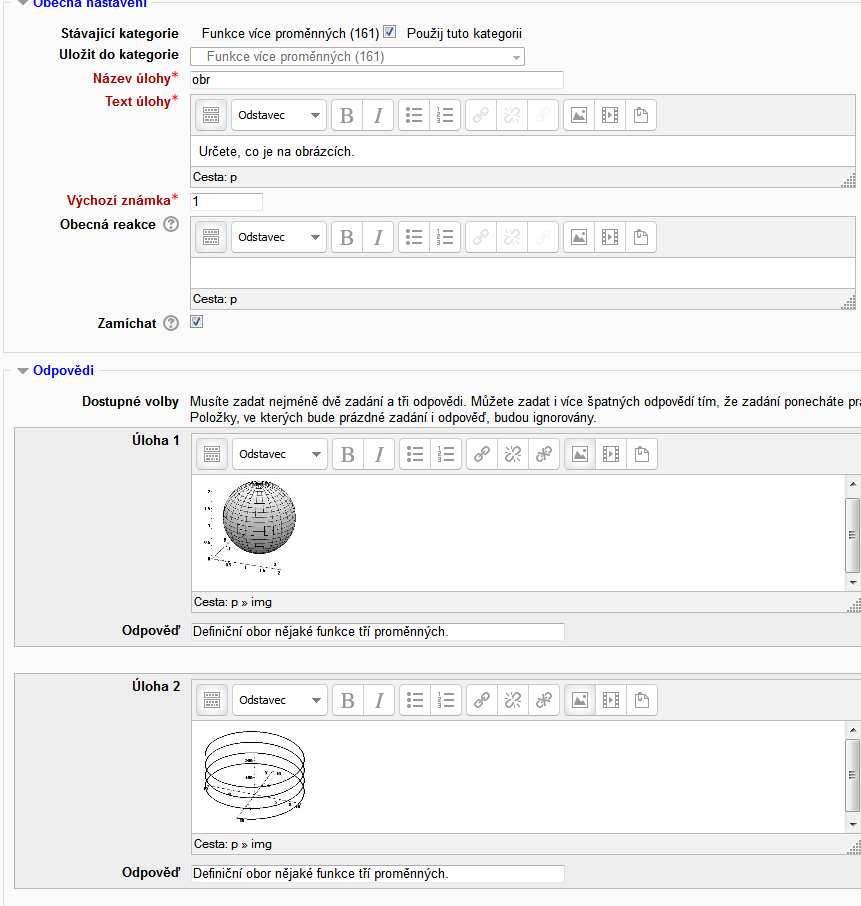Apply italic in Úloha 1 editor
Screen dimensions: 861x906
click(x=379, y=454)
